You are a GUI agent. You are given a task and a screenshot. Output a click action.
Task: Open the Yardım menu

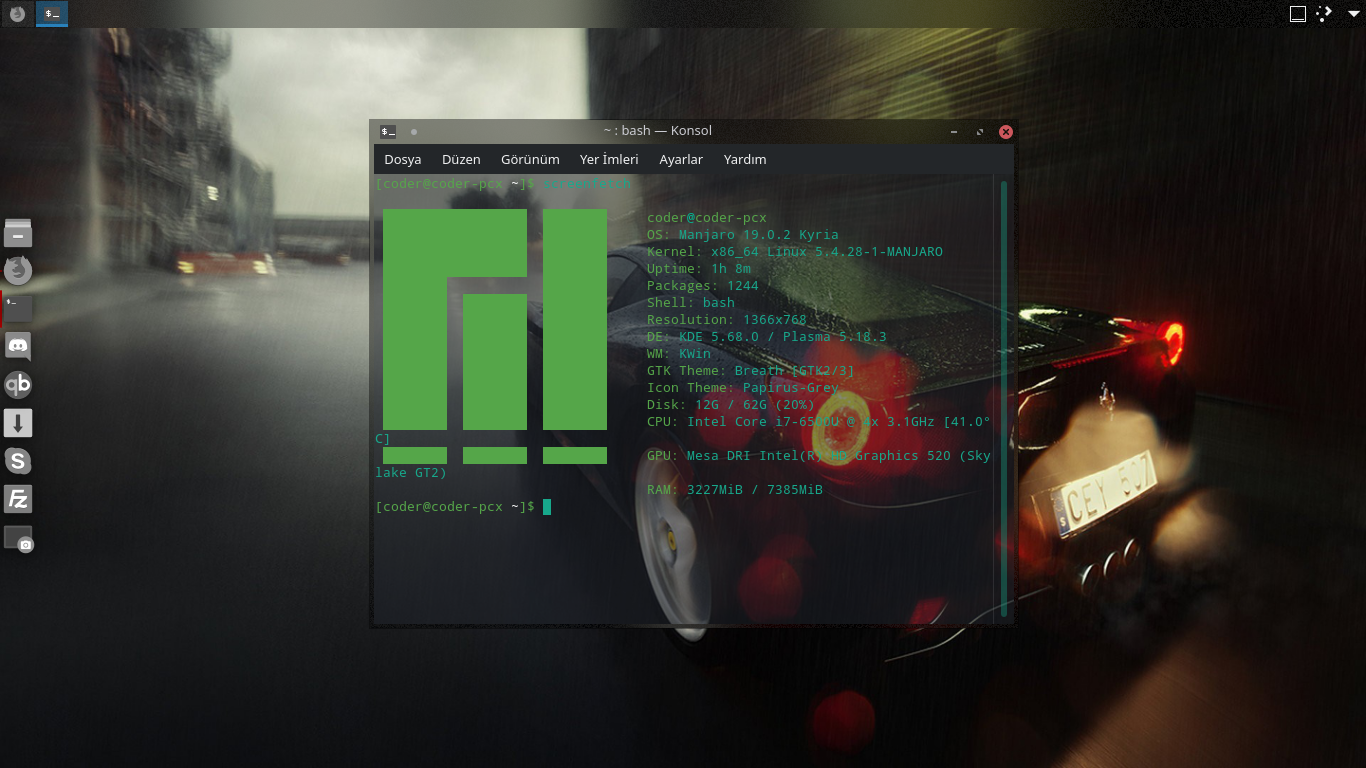(x=745, y=159)
